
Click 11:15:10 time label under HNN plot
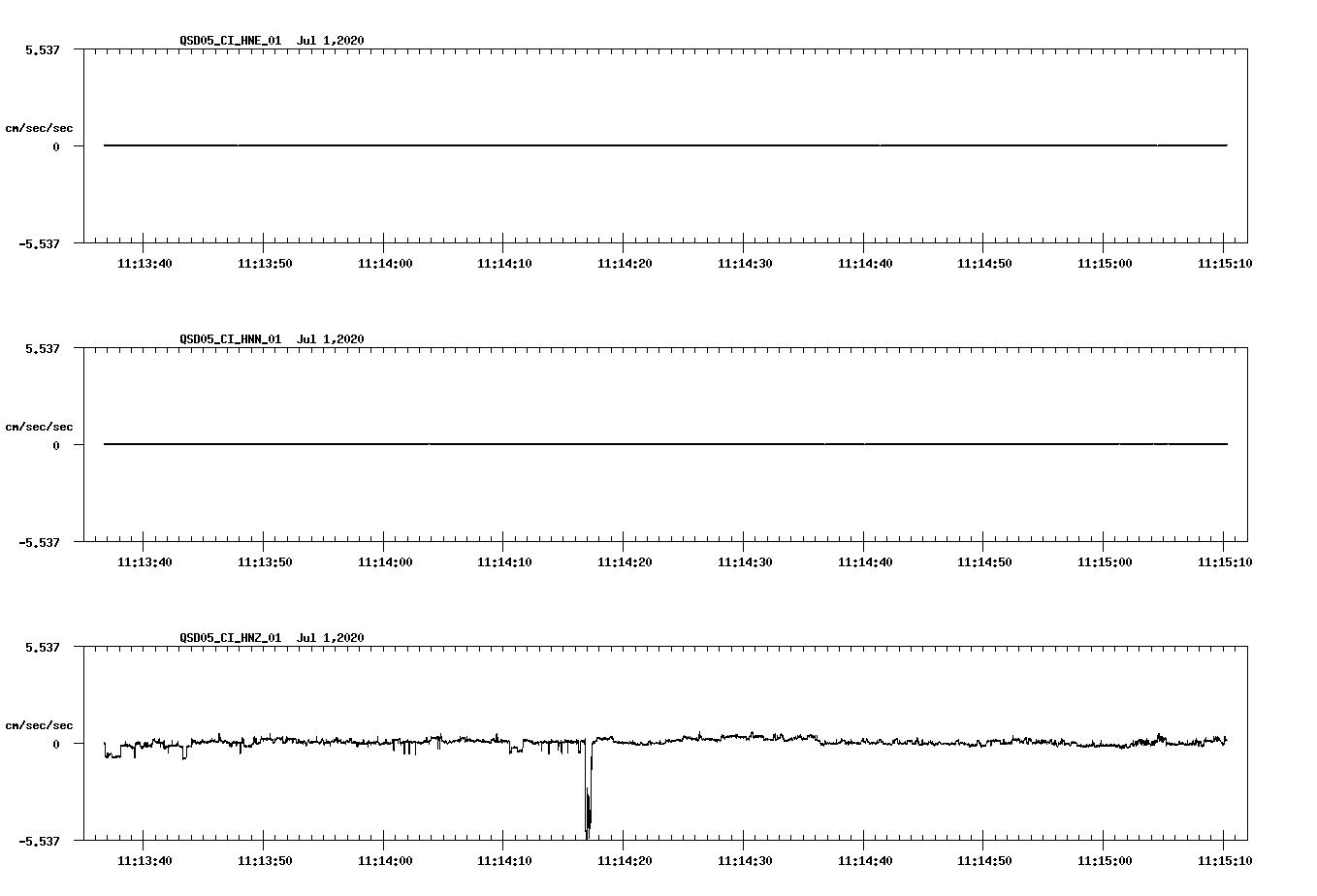[1225, 562]
